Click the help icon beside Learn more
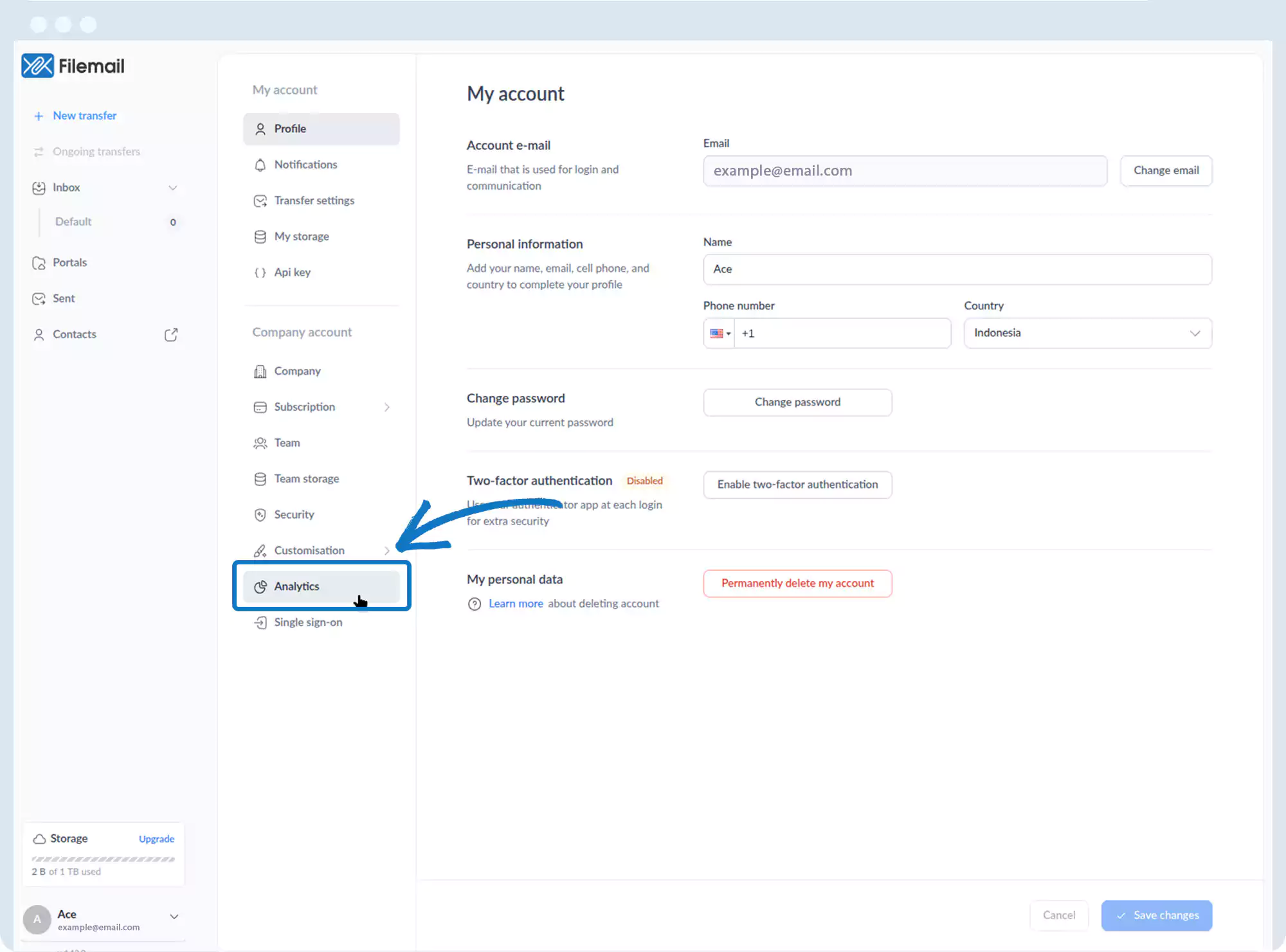Screen dimensions: 1286x952 [475, 604]
